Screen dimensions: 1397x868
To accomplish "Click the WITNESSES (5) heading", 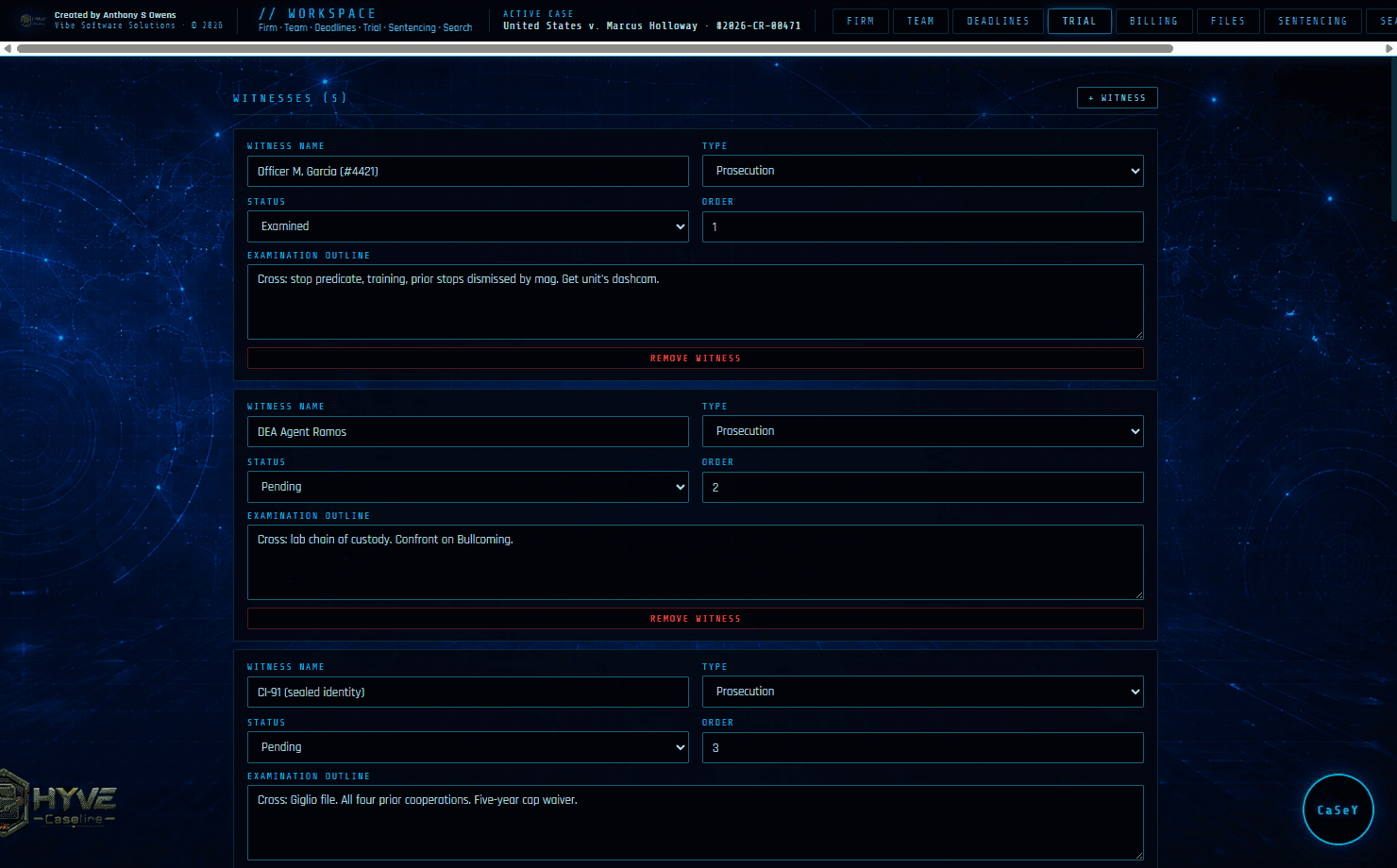I will coord(290,98).
